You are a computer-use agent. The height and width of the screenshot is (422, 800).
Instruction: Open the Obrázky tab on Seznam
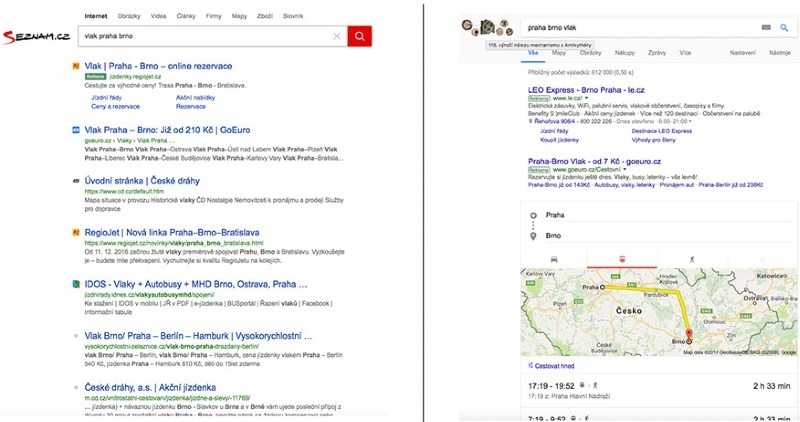(129, 16)
